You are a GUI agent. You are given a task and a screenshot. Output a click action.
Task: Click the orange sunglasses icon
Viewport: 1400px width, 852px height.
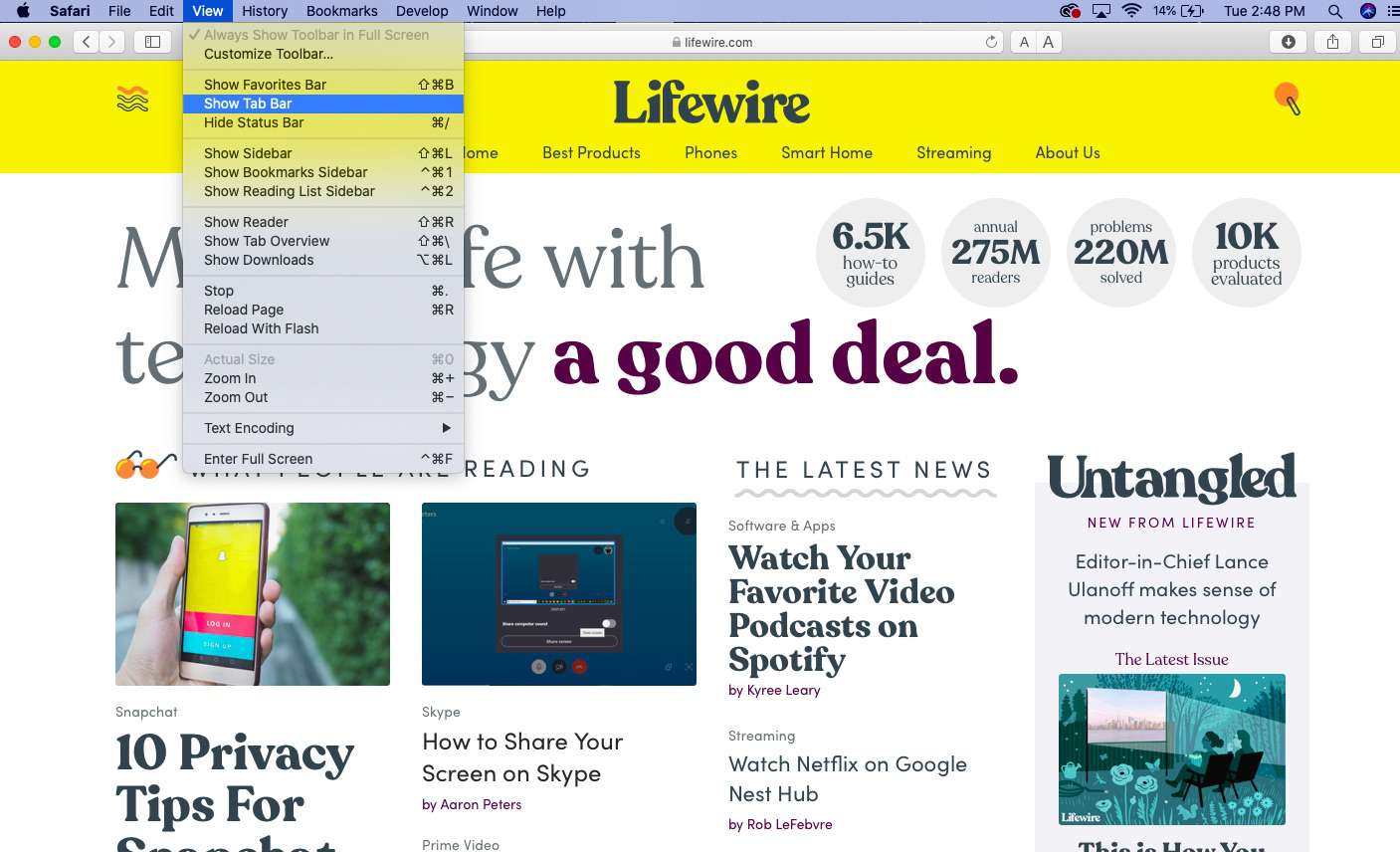tap(145, 464)
